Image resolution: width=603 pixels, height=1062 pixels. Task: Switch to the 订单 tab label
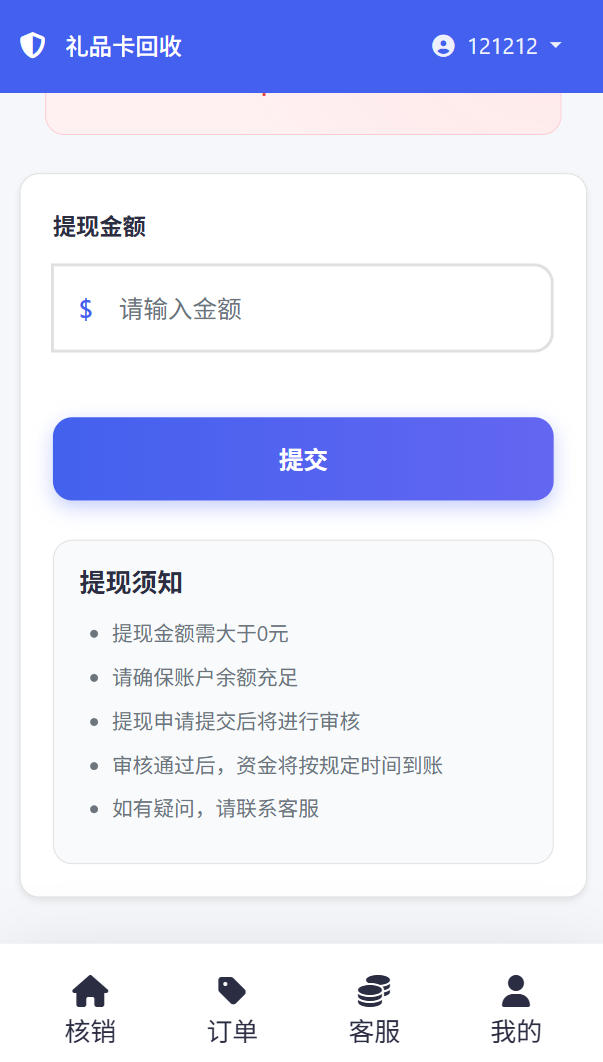click(x=232, y=1031)
